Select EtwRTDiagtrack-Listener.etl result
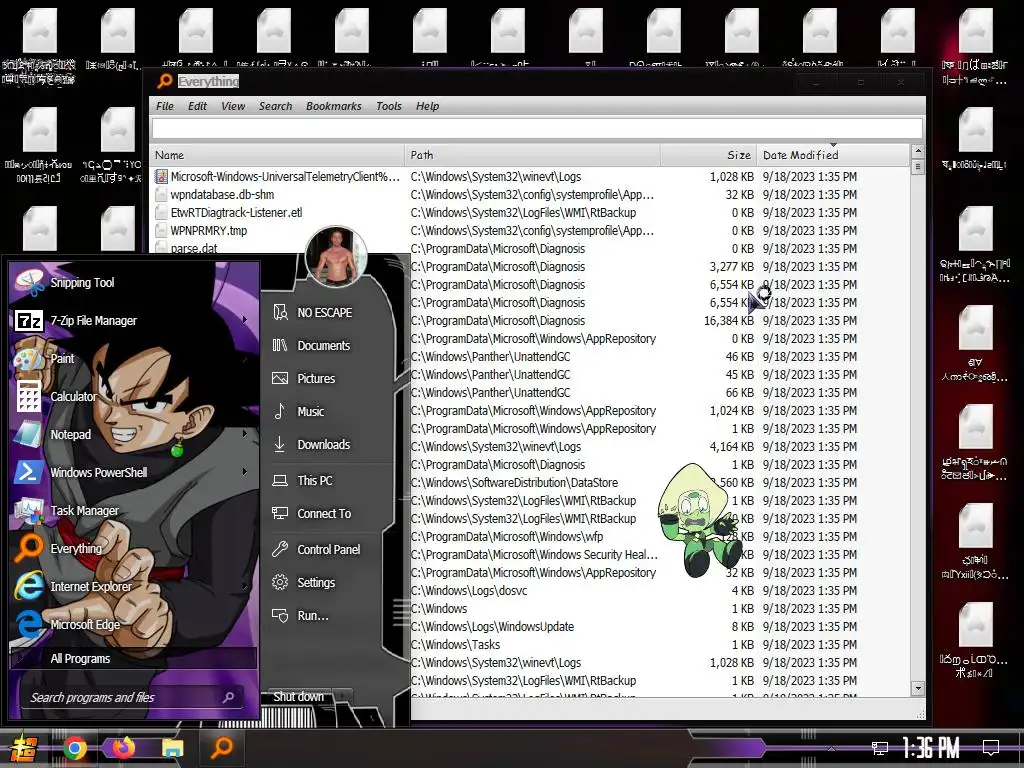 [x=236, y=212]
